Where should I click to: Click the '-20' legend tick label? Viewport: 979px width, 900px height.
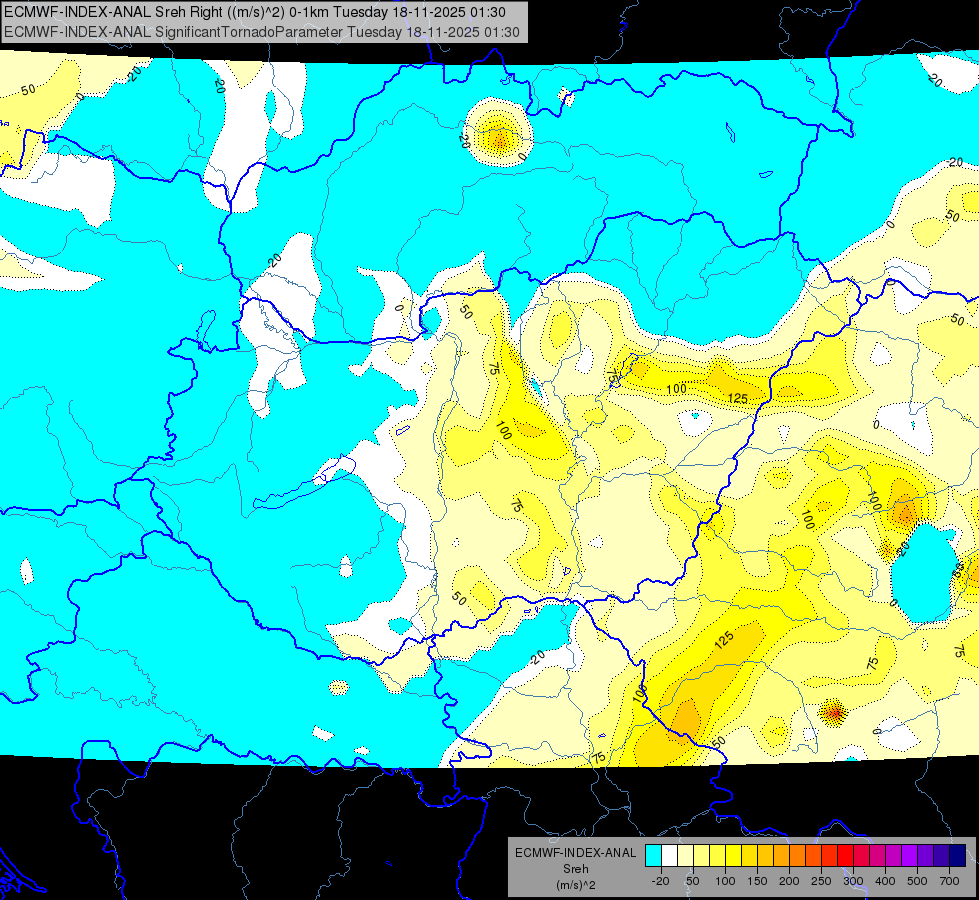[x=660, y=881]
